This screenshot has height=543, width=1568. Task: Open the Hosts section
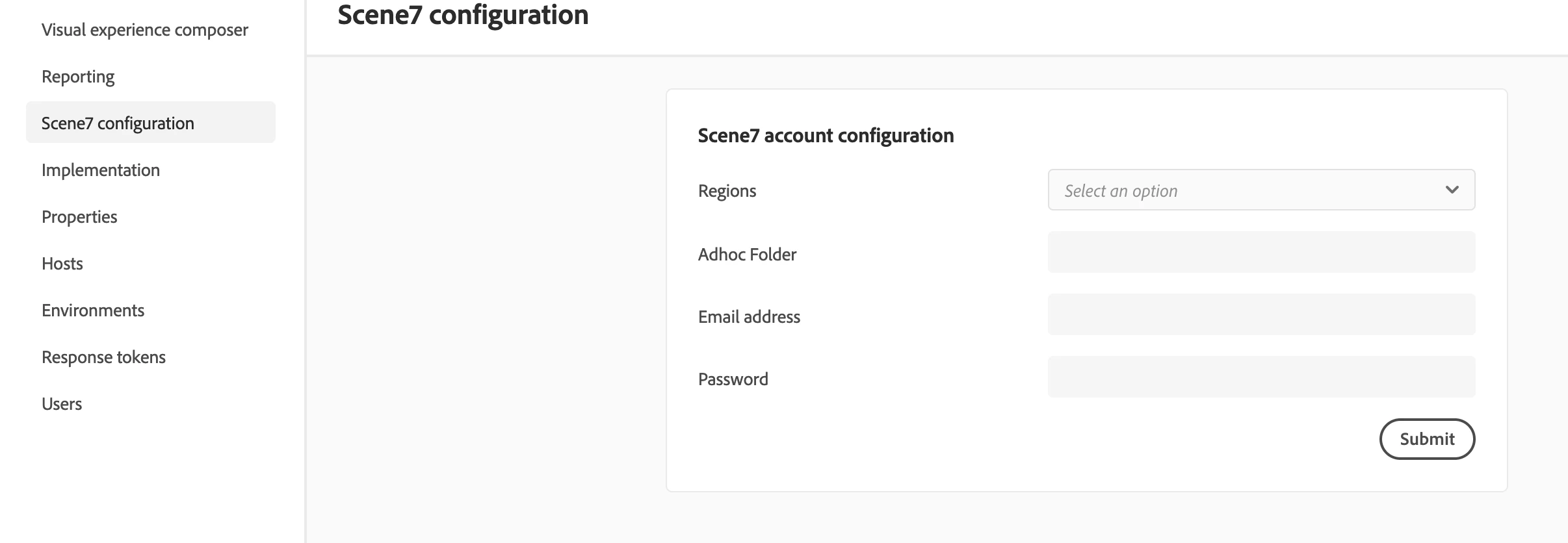click(62, 264)
